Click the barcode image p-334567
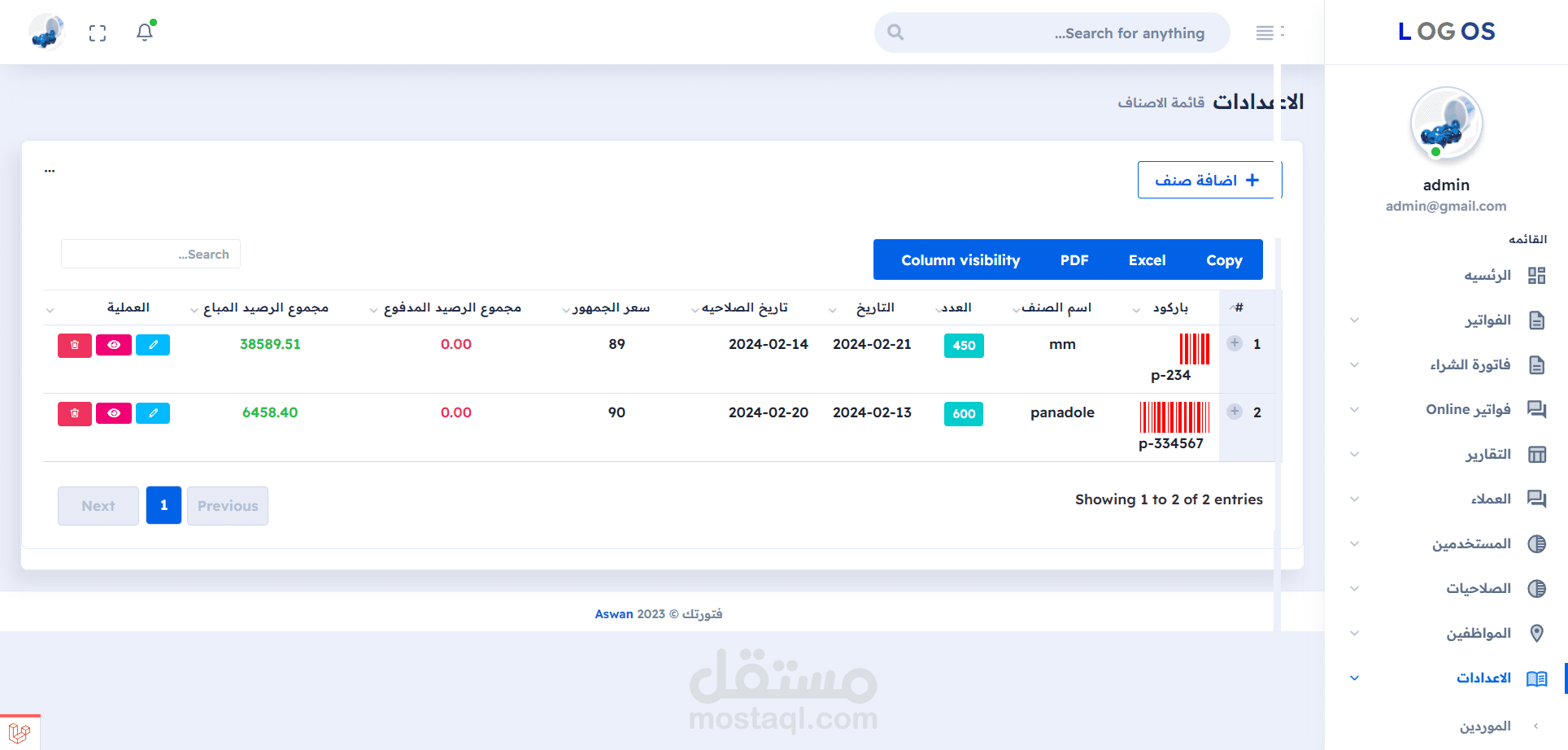The width and height of the screenshot is (1568, 750). (1174, 417)
